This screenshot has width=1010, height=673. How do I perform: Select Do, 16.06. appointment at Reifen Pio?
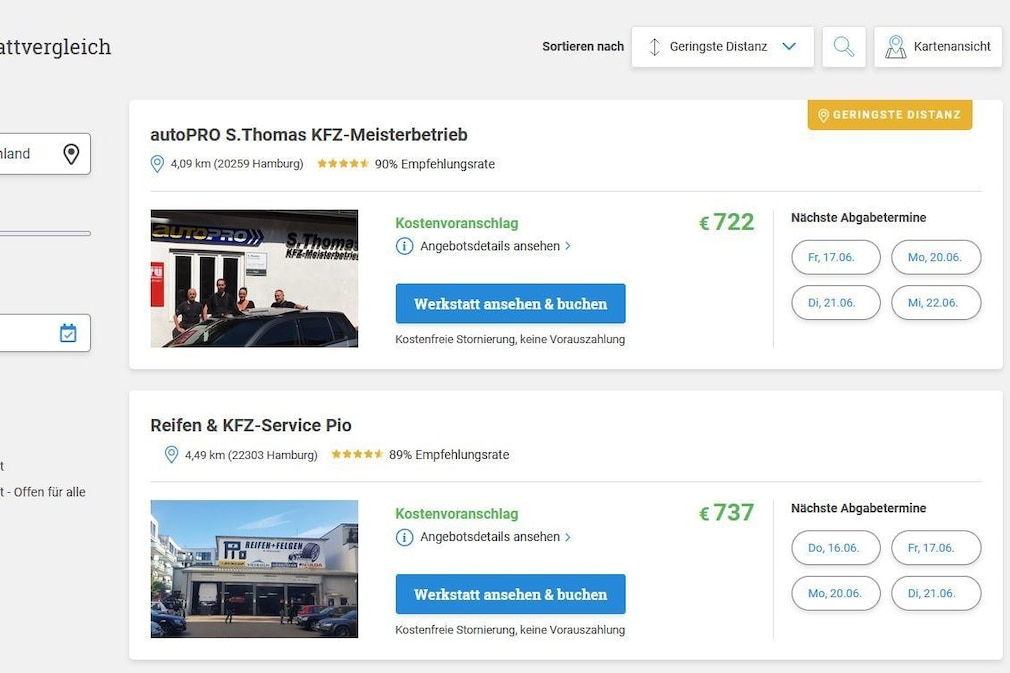pyautogui.click(x=835, y=548)
